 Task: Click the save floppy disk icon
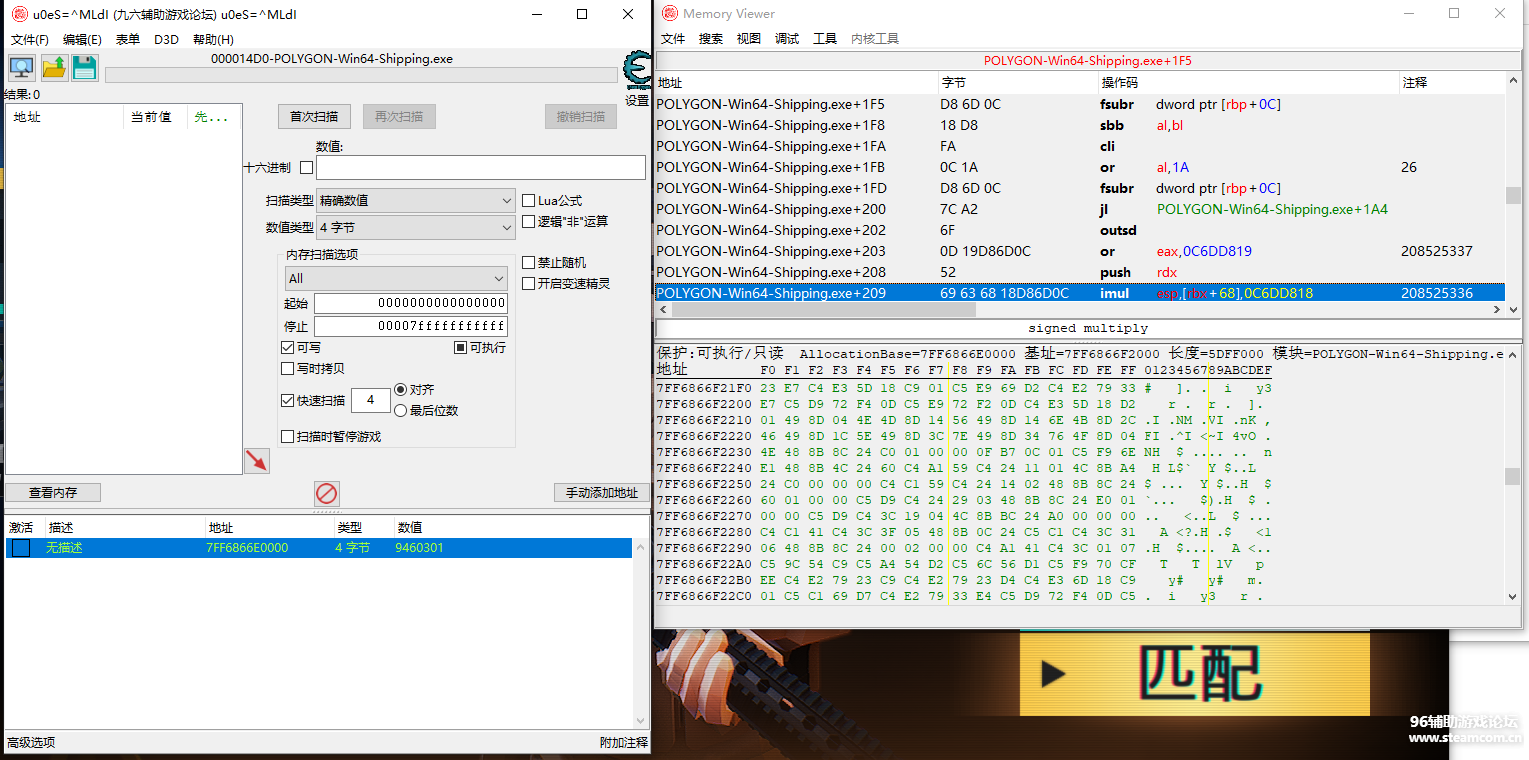pyautogui.click(x=85, y=68)
